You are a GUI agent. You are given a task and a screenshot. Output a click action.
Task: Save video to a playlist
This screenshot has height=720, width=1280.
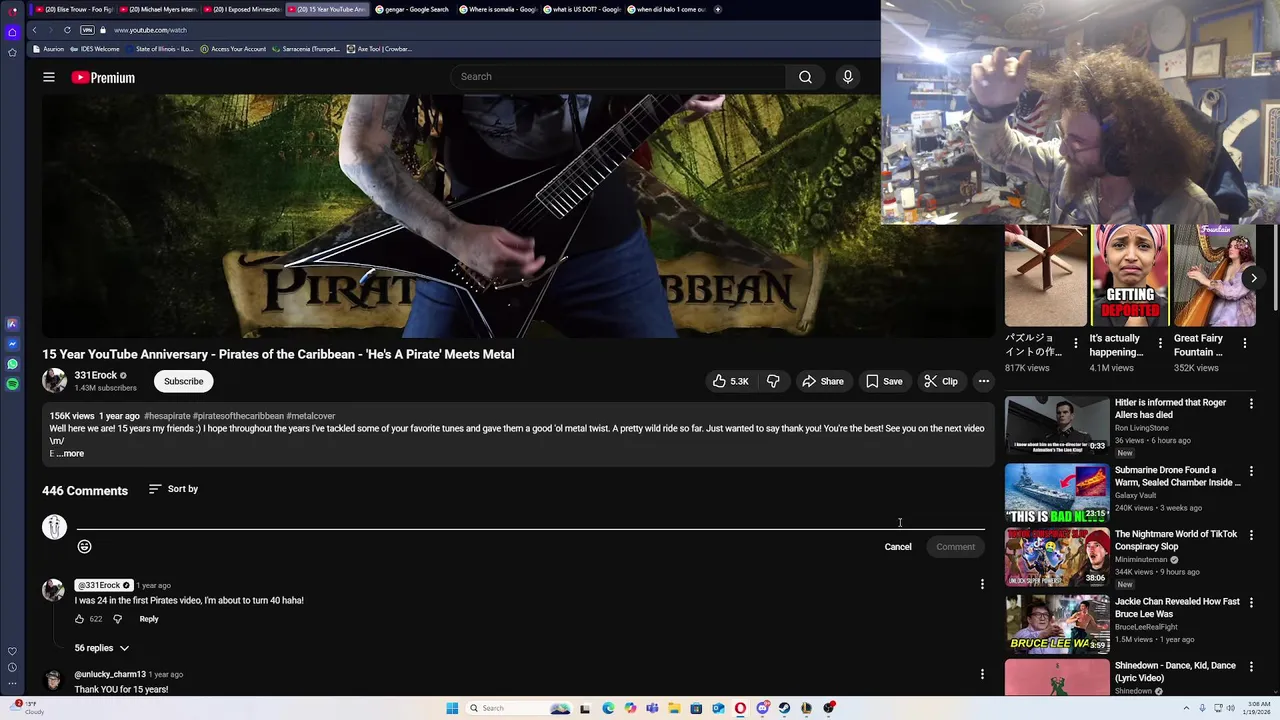point(884,381)
